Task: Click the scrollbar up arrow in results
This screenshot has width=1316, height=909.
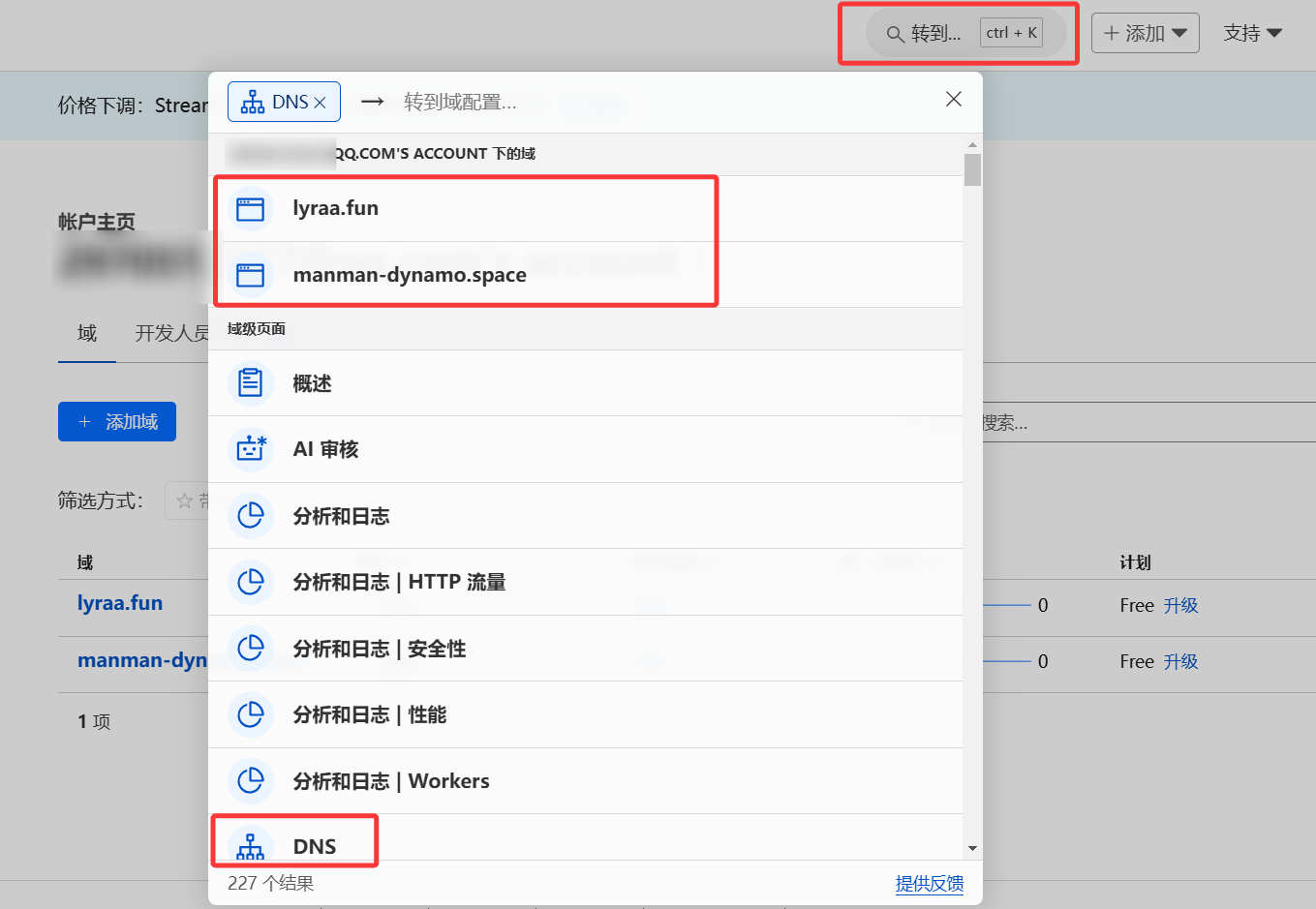Action: 972,145
